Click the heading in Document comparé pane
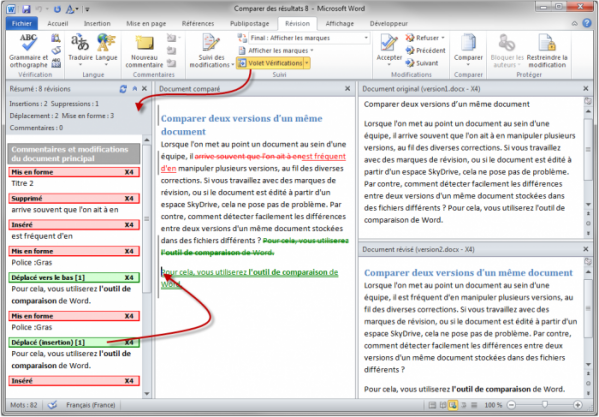 point(241,125)
